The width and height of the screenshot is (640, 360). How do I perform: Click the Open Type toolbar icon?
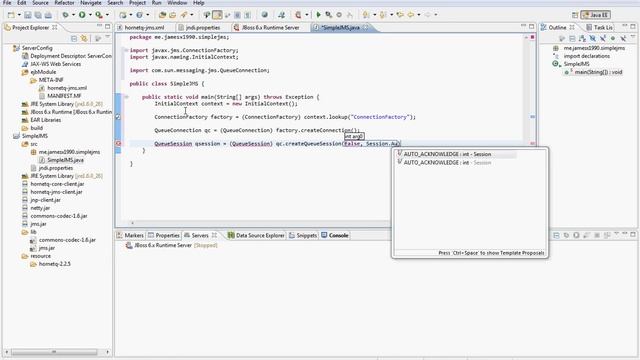(162, 15)
